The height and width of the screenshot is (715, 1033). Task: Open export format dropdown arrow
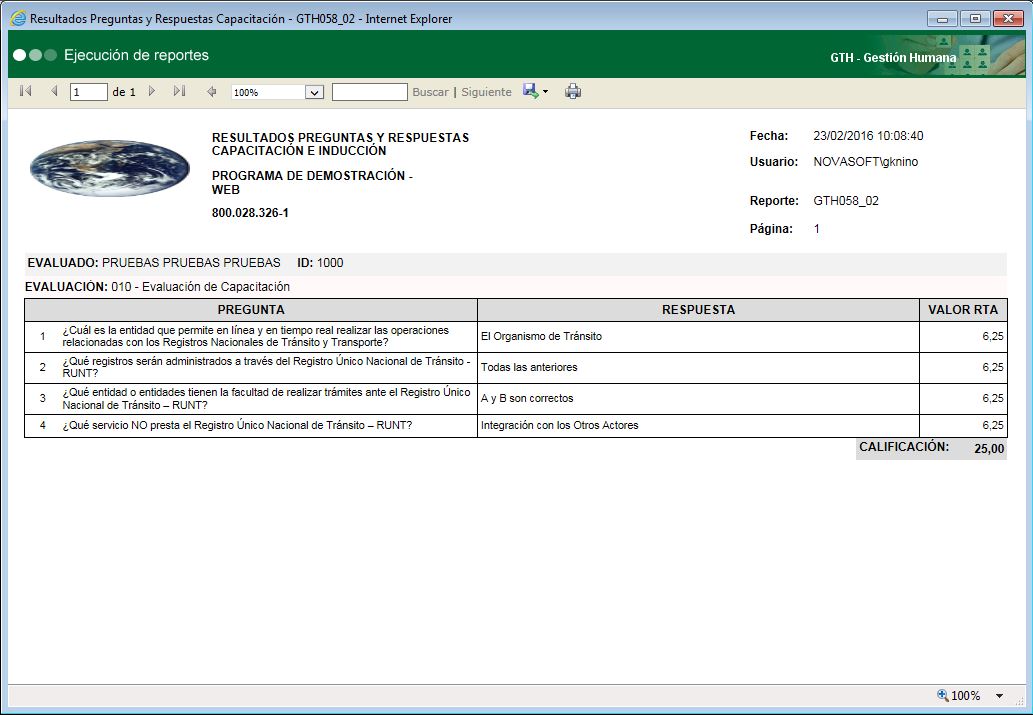(x=545, y=92)
